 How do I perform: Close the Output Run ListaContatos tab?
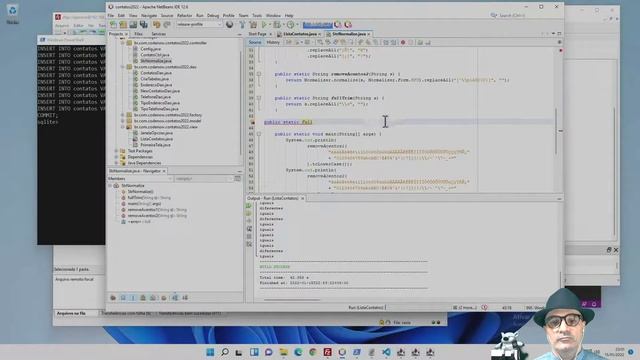(x=302, y=198)
